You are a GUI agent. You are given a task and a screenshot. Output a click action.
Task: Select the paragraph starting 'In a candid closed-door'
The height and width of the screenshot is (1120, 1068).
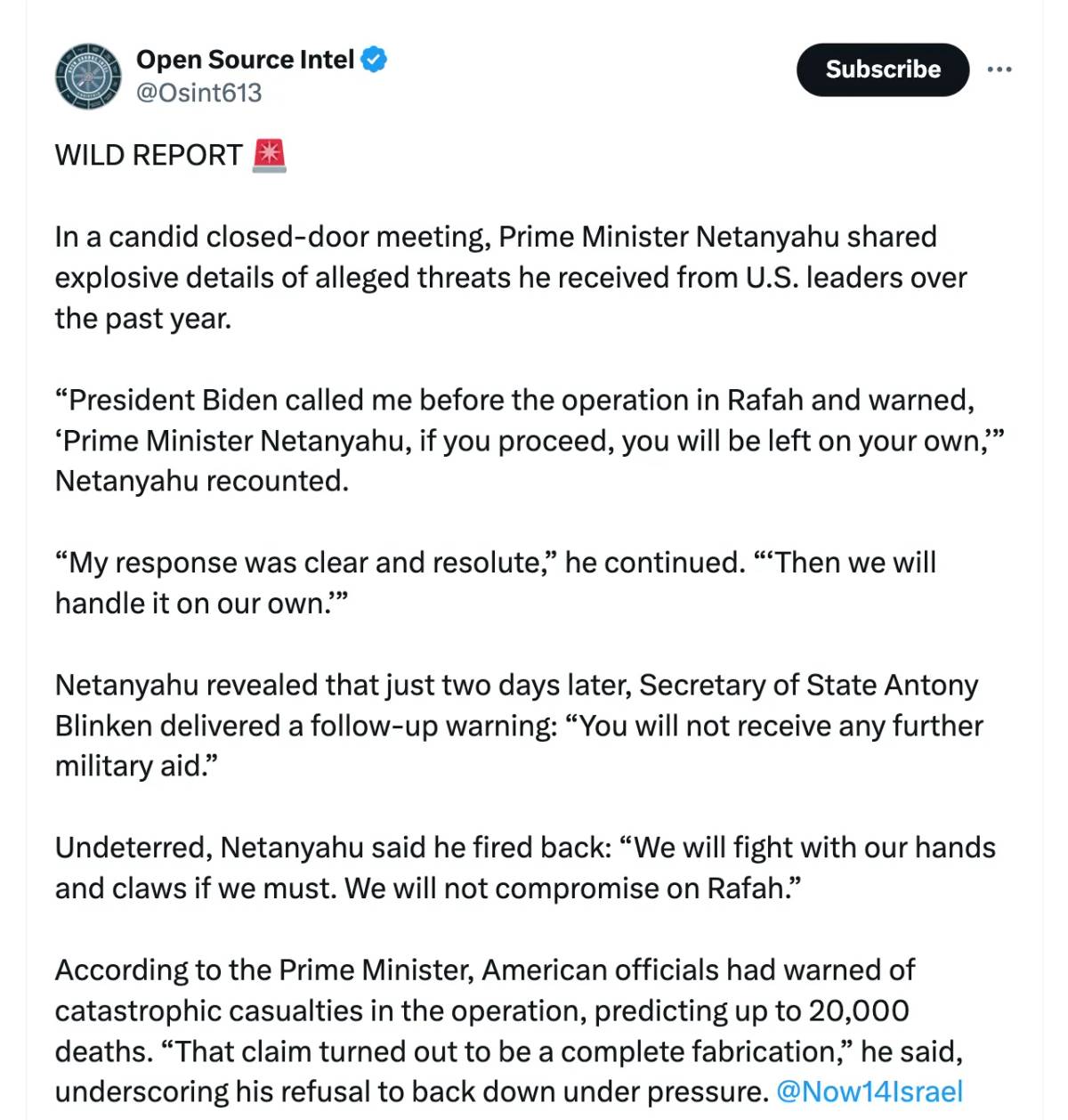[511, 277]
